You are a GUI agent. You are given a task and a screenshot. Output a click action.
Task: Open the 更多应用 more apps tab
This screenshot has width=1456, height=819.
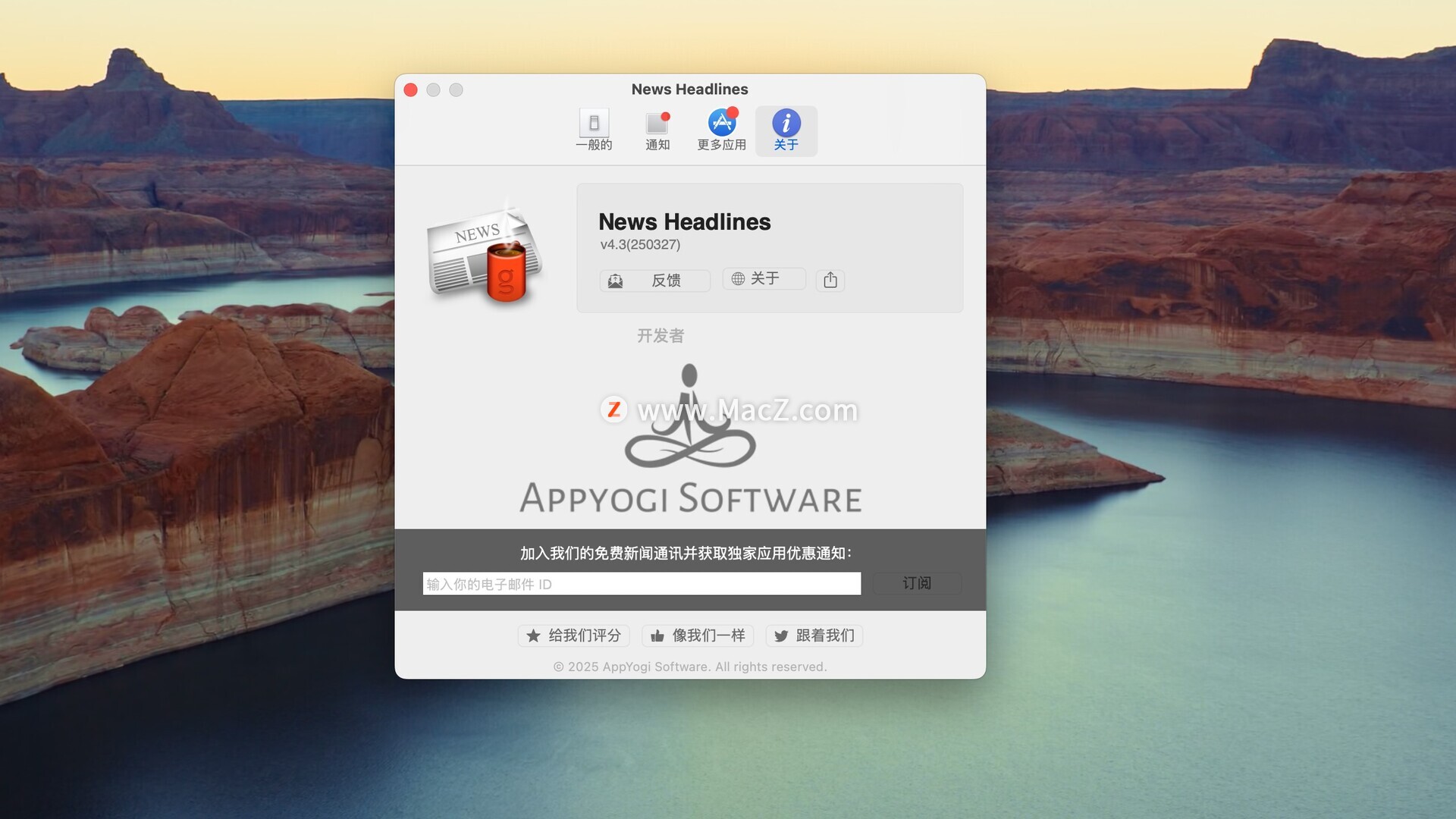[x=721, y=130]
